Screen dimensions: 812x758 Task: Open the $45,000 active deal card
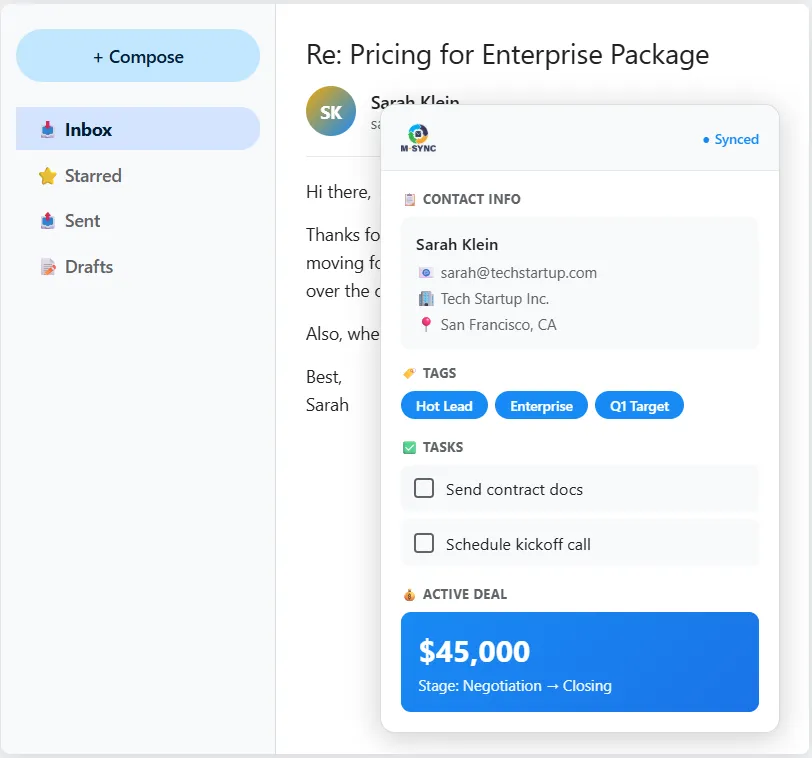click(580, 662)
